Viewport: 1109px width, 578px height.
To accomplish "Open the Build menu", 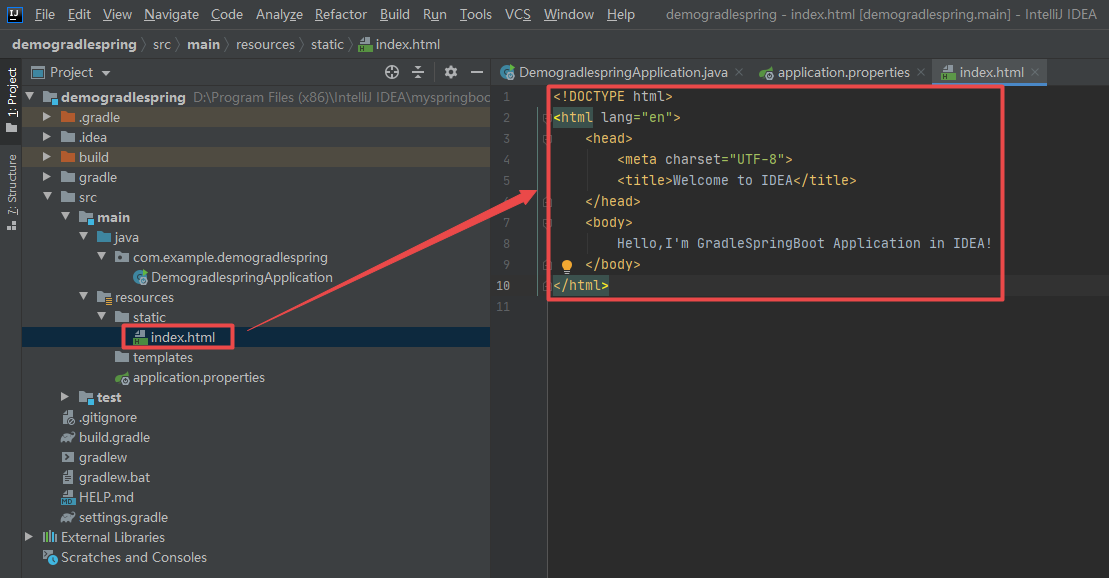I will 395,14.
